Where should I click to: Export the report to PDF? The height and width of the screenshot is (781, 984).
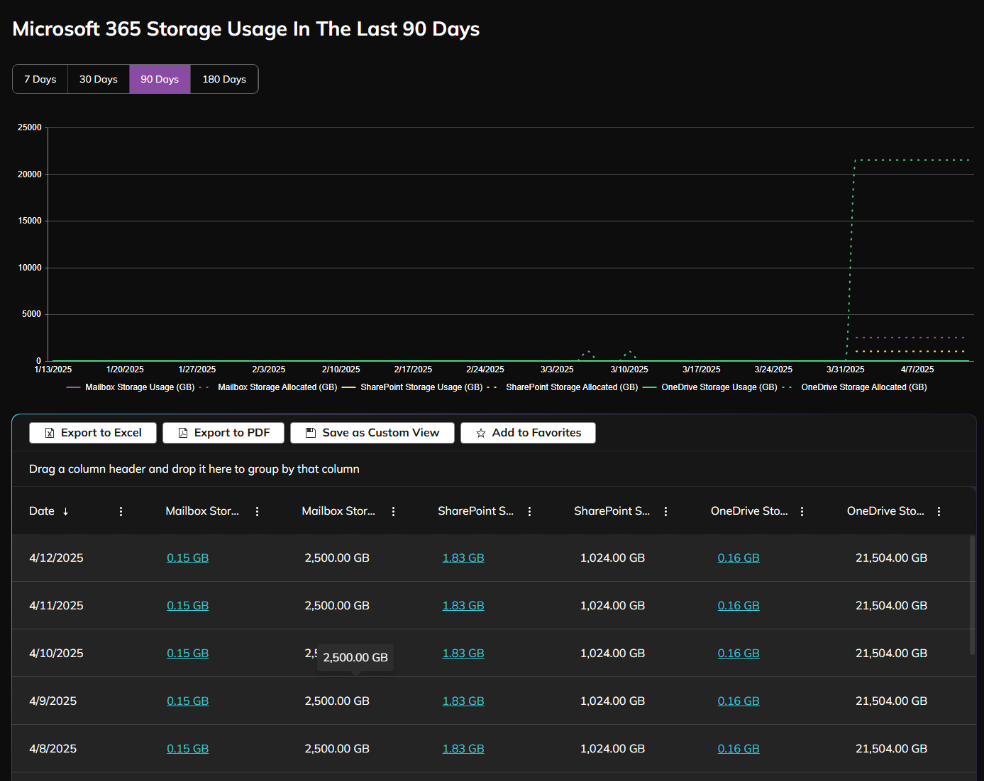pyautogui.click(x=223, y=433)
